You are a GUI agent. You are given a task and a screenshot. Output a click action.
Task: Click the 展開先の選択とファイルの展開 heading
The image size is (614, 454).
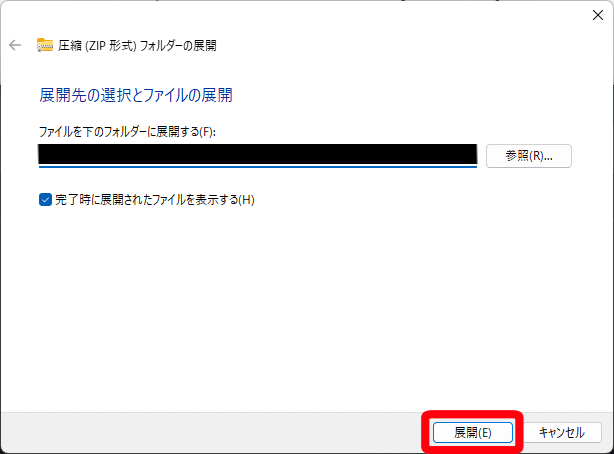135,95
